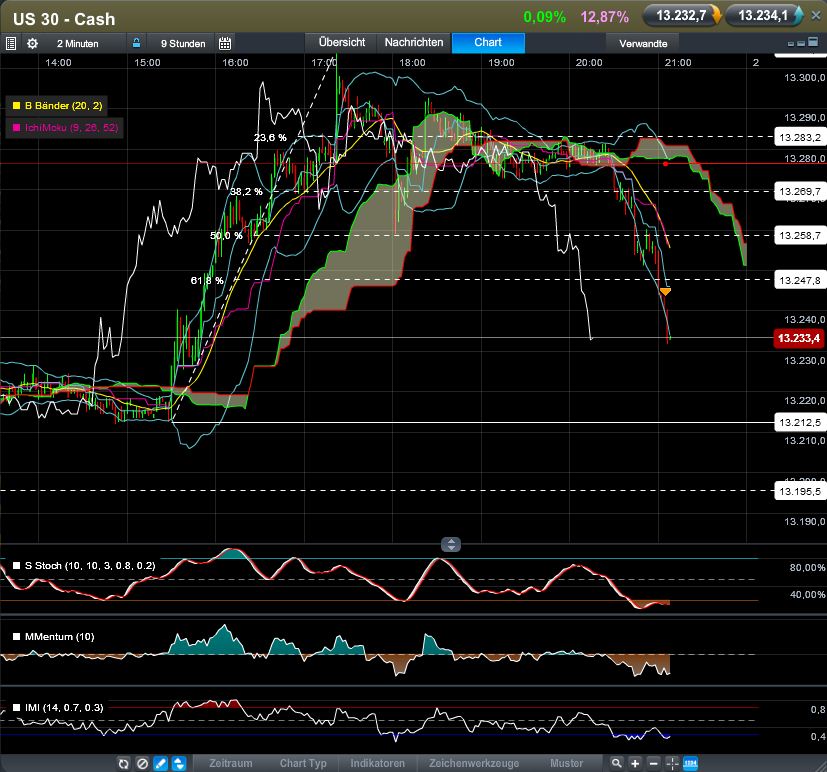
Task: Switch to the Übersicht tab
Action: click(342, 42)
